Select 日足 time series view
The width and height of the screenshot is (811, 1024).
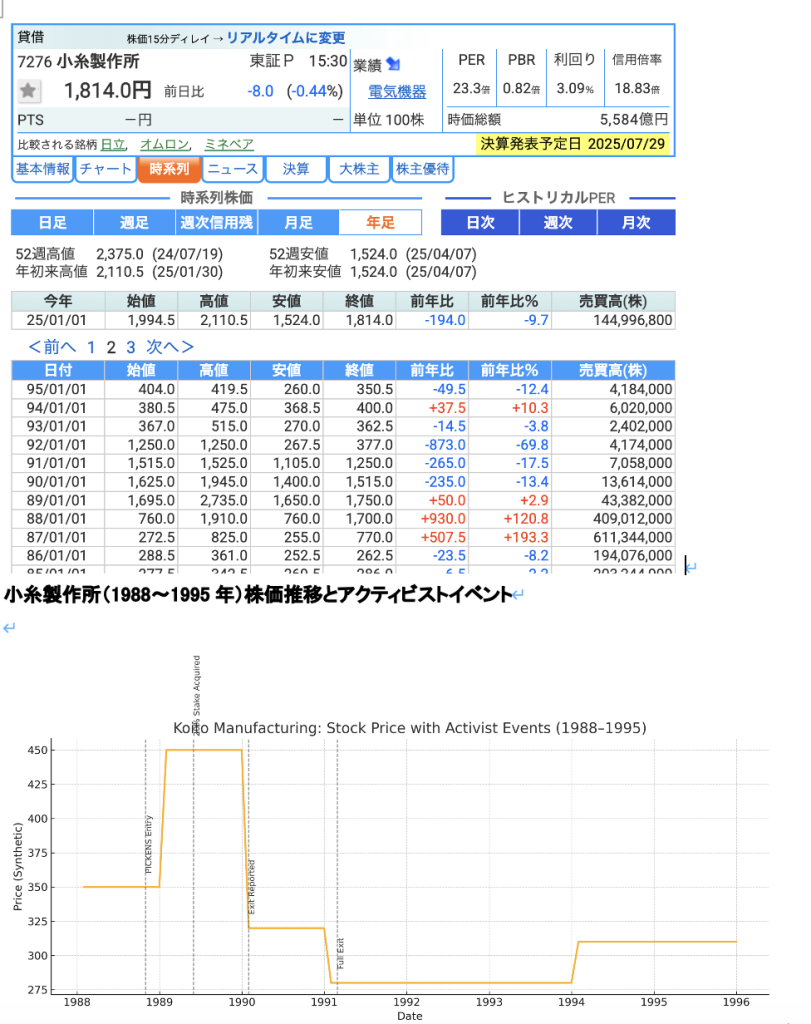[x=52, y=222]
